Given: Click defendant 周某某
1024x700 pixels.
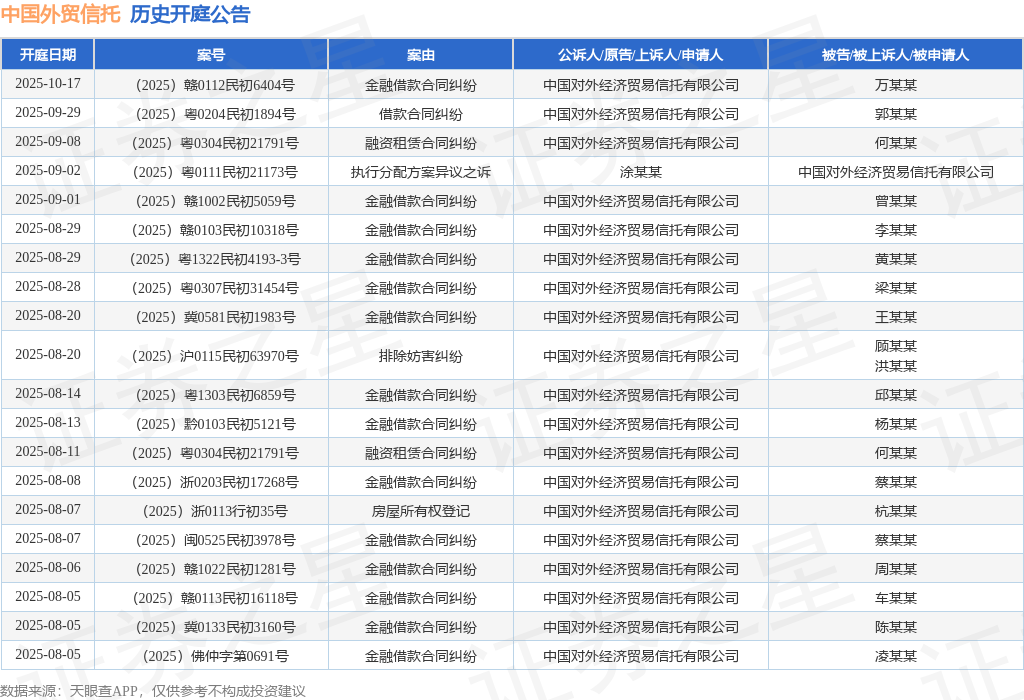Looking at the screenshot, I should pos(895,569).
